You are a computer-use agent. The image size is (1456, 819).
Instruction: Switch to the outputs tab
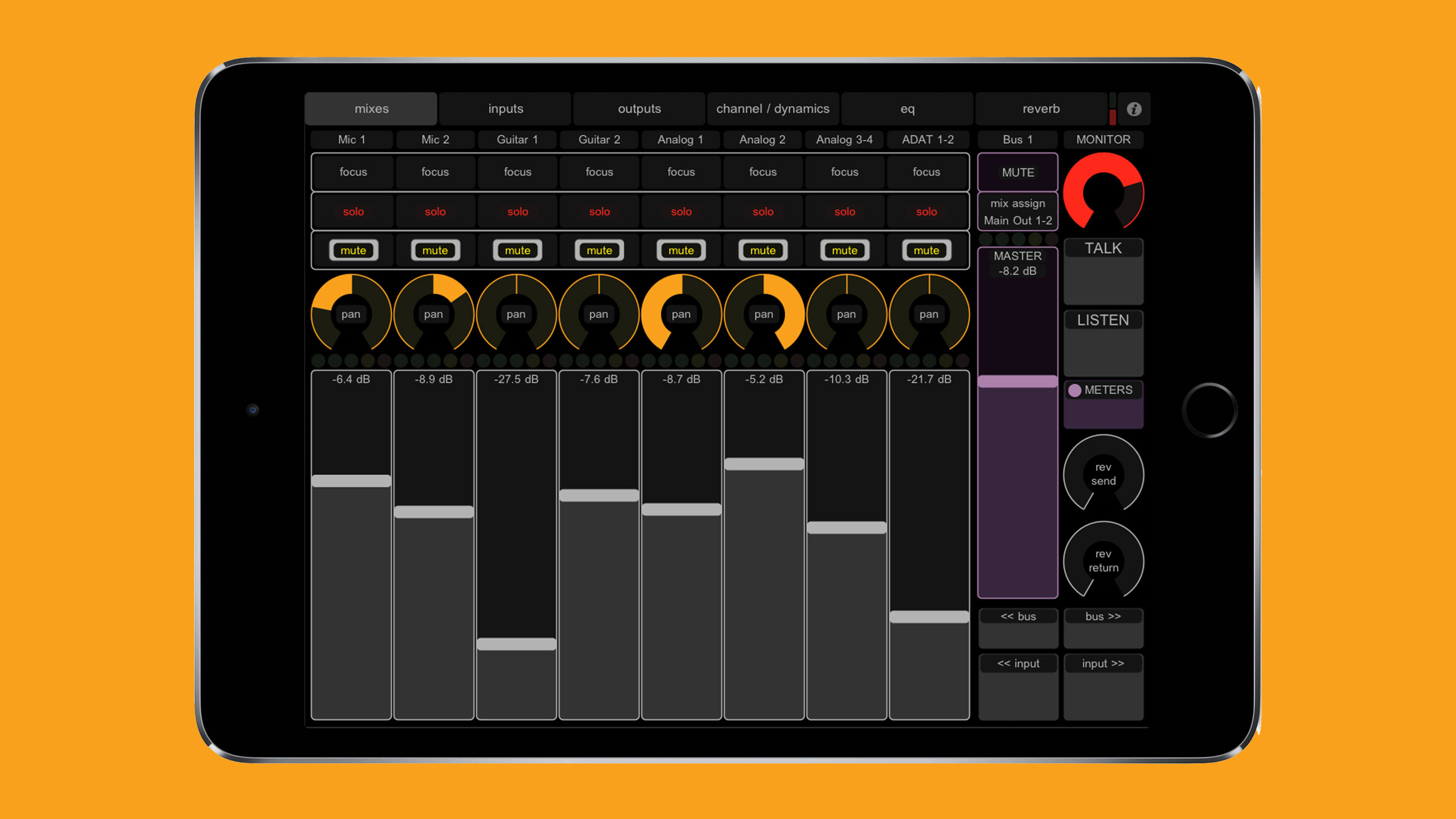pos(639,109)
